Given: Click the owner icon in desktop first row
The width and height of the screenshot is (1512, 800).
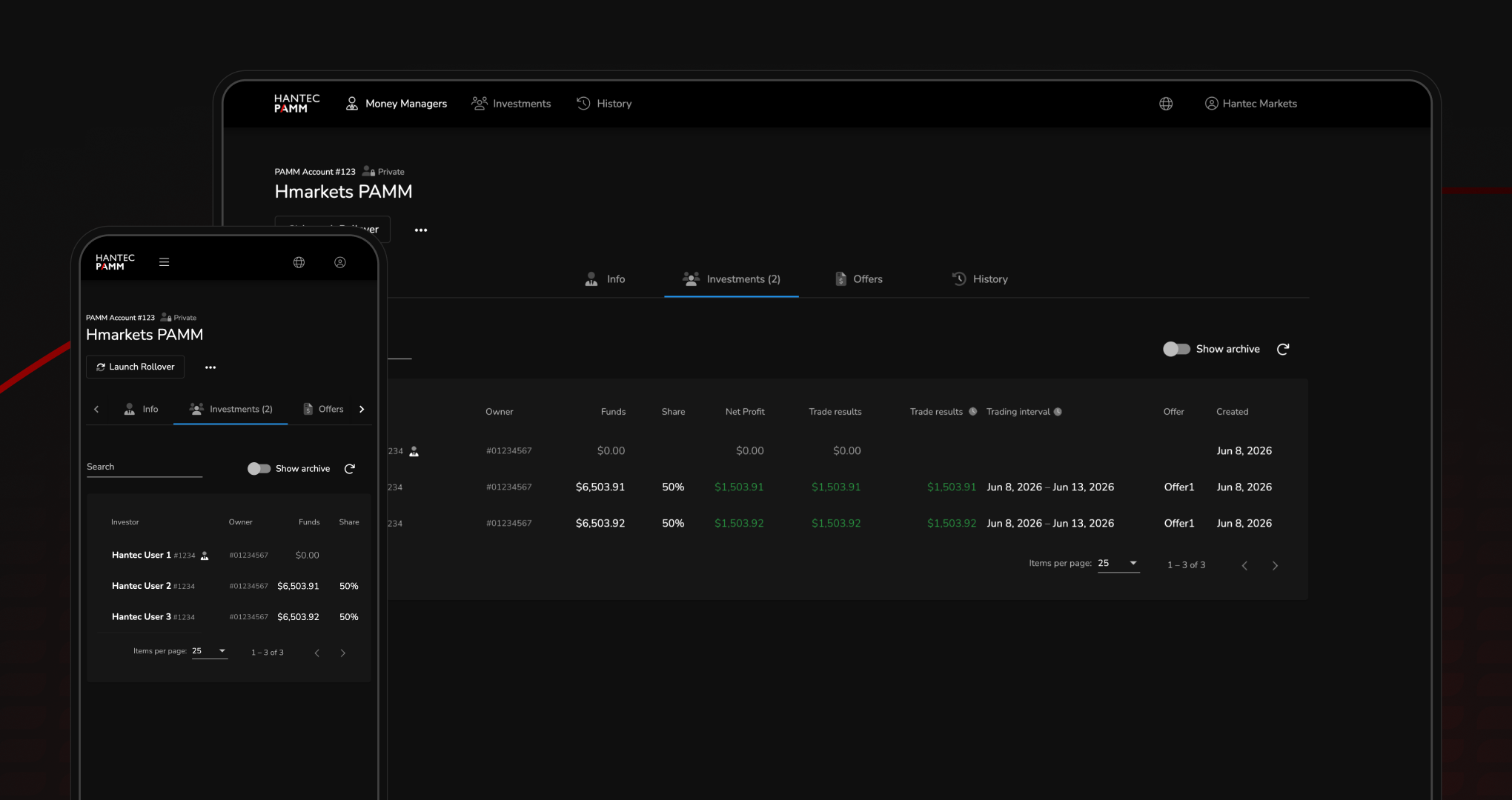Looking at the screenshot, I should (414, 451).
